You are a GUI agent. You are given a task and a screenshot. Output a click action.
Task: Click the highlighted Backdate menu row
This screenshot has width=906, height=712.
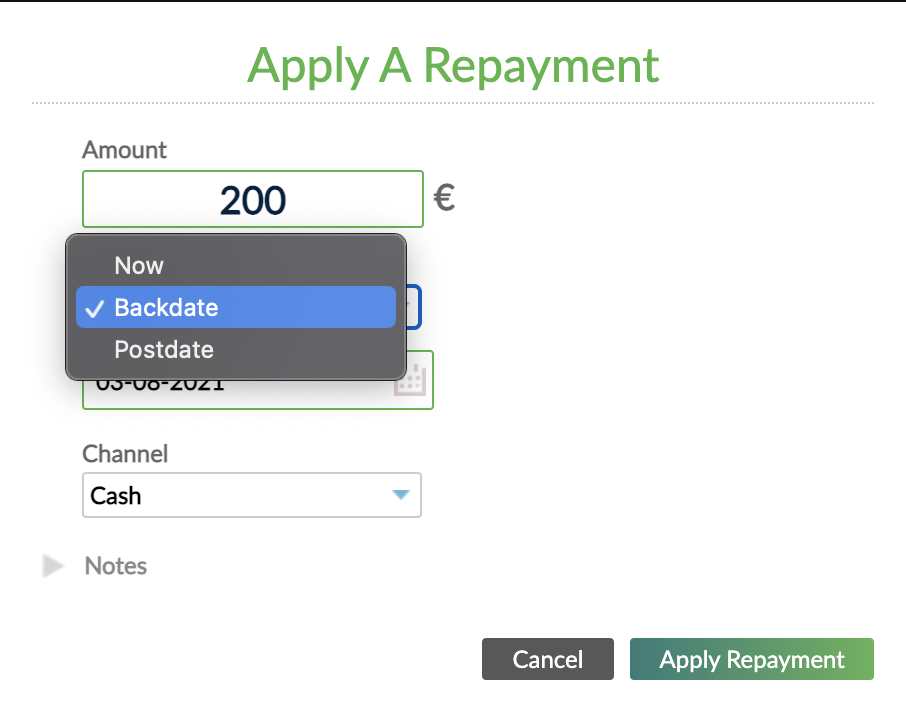tap(235, 307)
